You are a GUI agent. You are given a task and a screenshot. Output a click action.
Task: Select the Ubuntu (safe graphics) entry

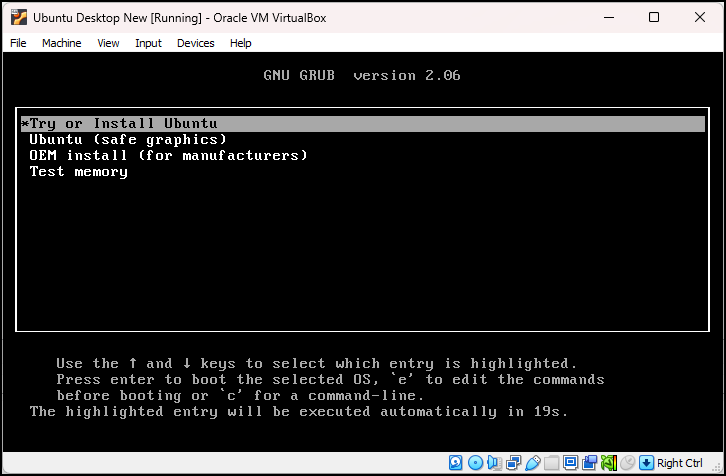tap(128, 139)
